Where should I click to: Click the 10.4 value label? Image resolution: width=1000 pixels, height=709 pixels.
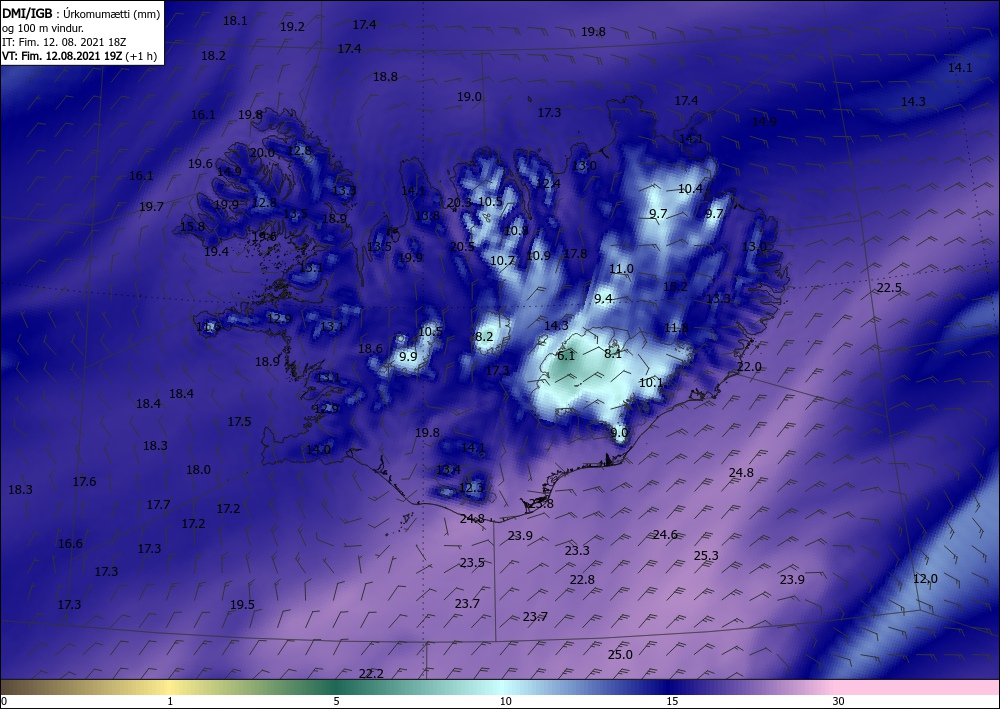[690, 188]
